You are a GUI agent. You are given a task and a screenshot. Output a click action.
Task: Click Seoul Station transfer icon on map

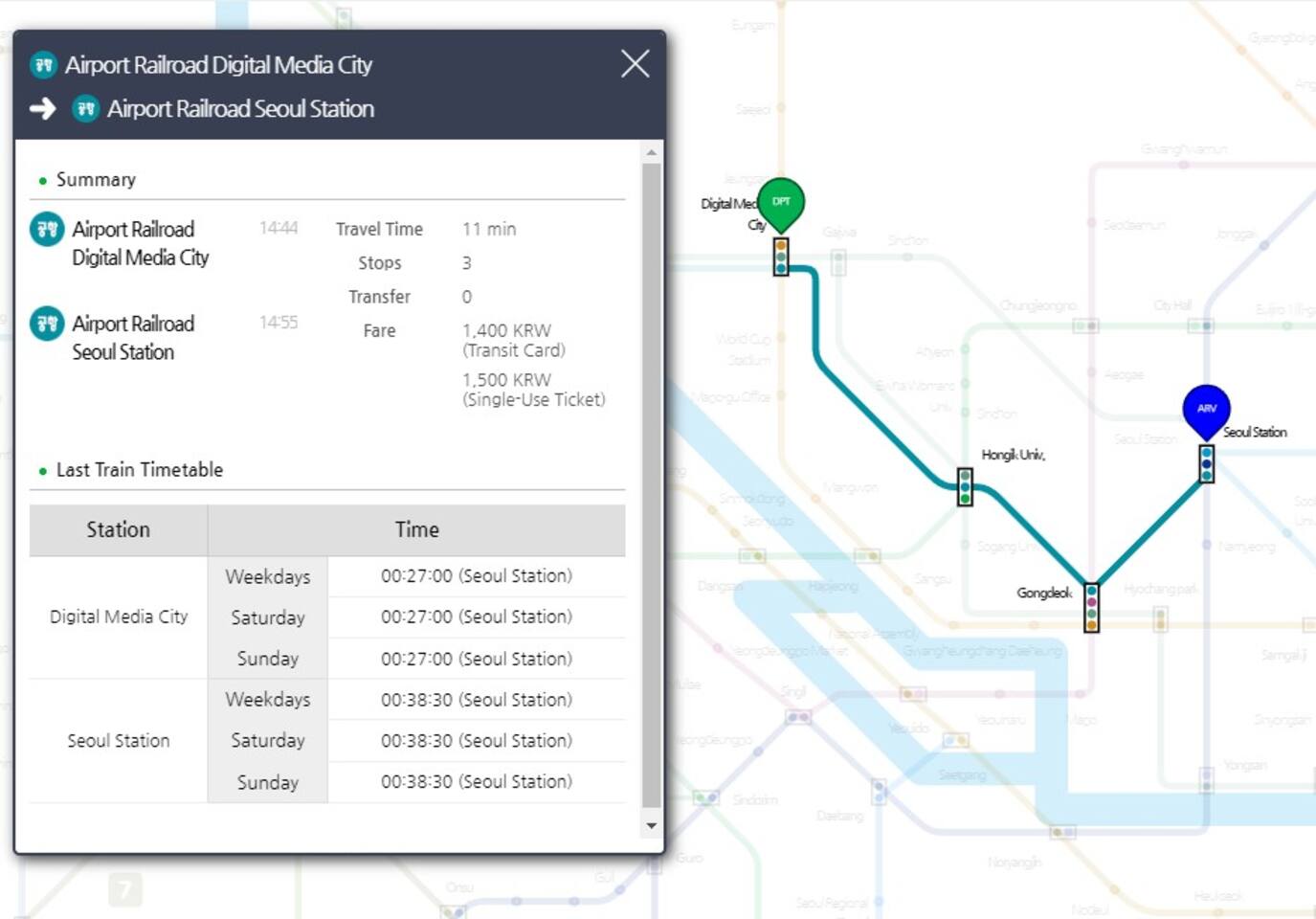click(1206, 464)
